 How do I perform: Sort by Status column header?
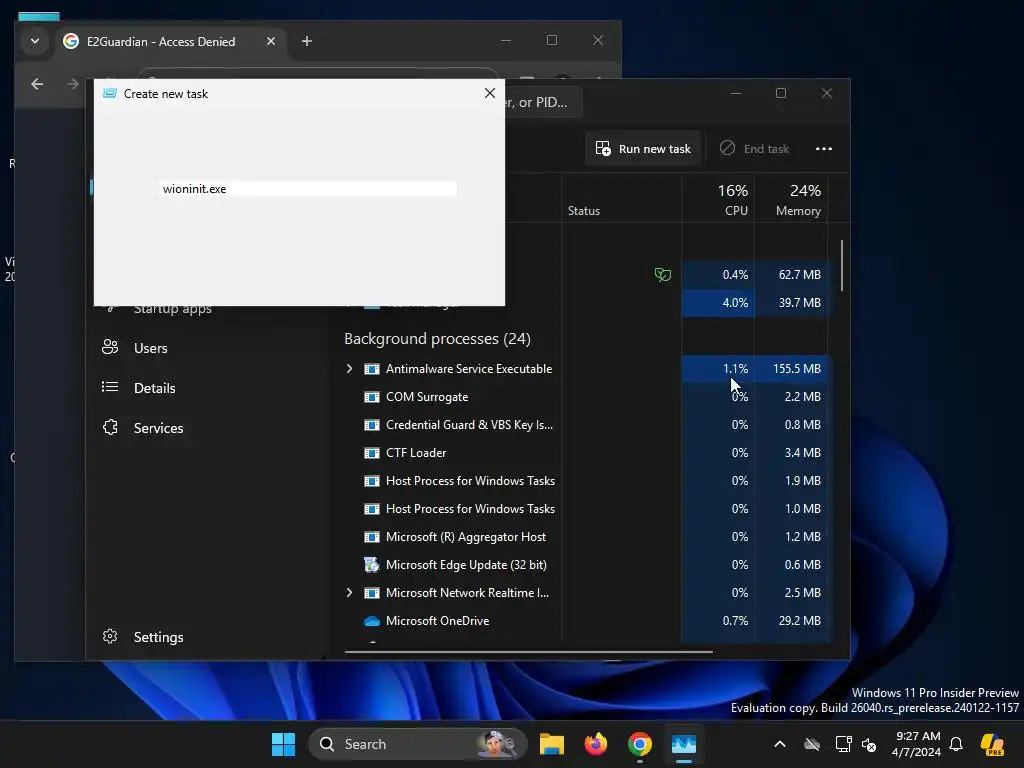tap(621, 199)
